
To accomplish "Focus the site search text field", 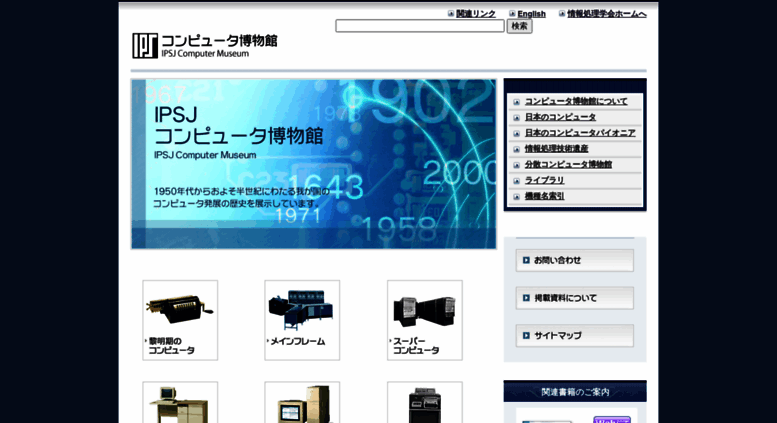I will point(420,26).
